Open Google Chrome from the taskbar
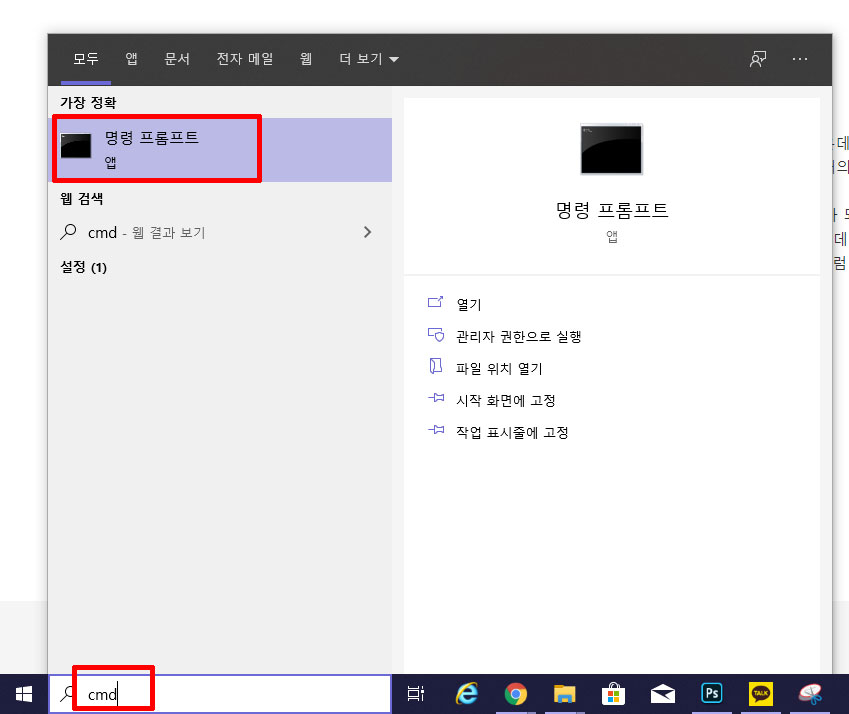 click(x=515, y=694)
